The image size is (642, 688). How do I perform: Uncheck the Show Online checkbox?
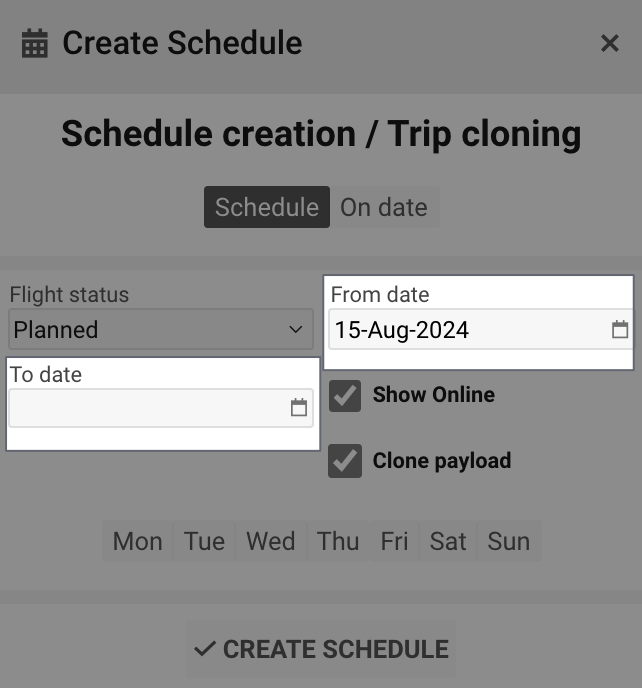[x=345, y=395]
